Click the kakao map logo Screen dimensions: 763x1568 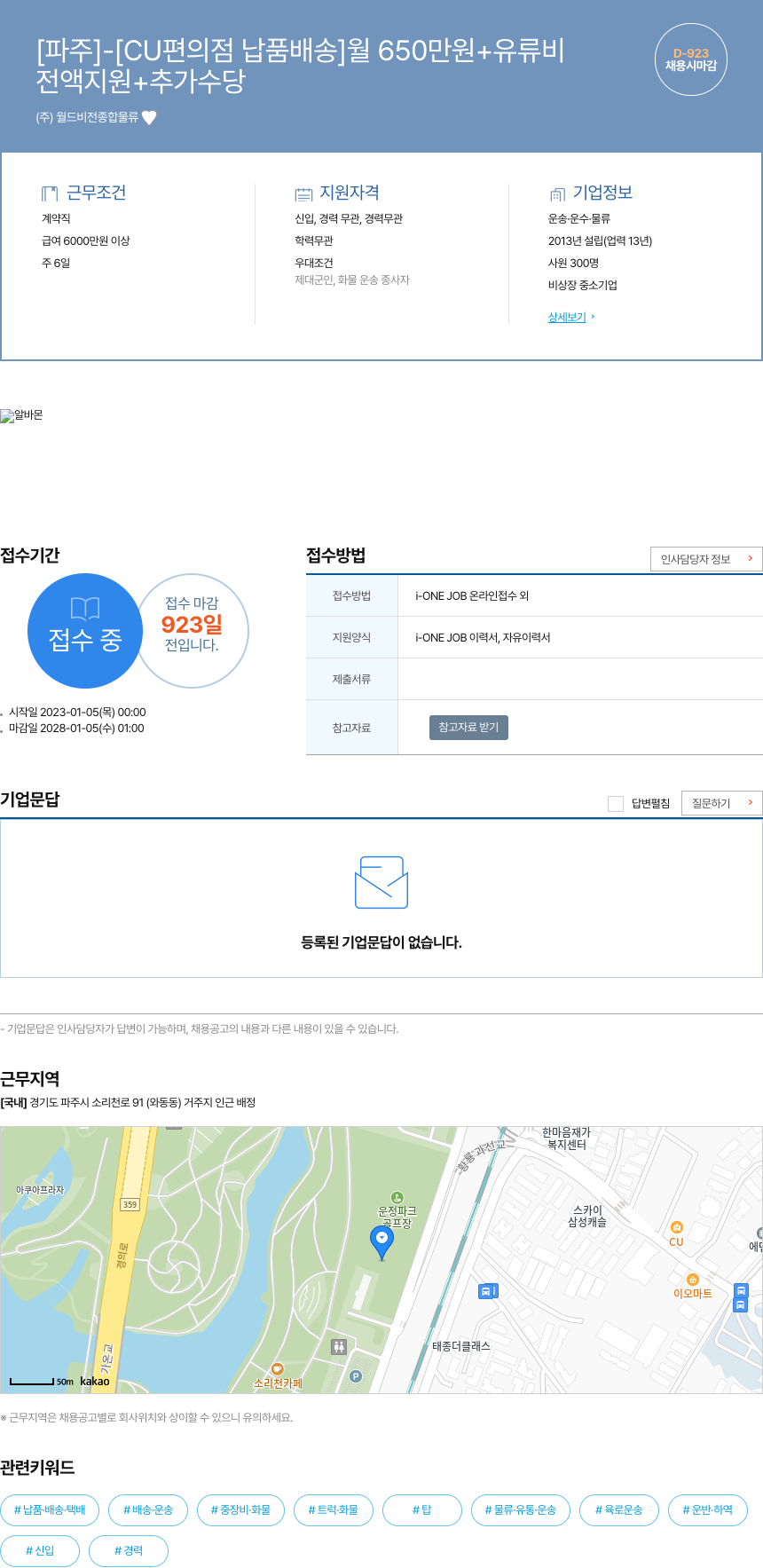coord(95,1382)
